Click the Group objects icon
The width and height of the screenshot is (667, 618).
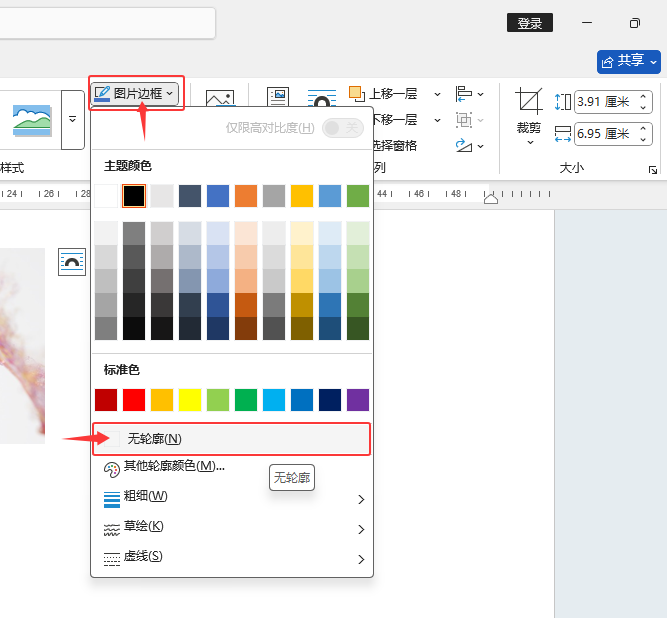464,120
